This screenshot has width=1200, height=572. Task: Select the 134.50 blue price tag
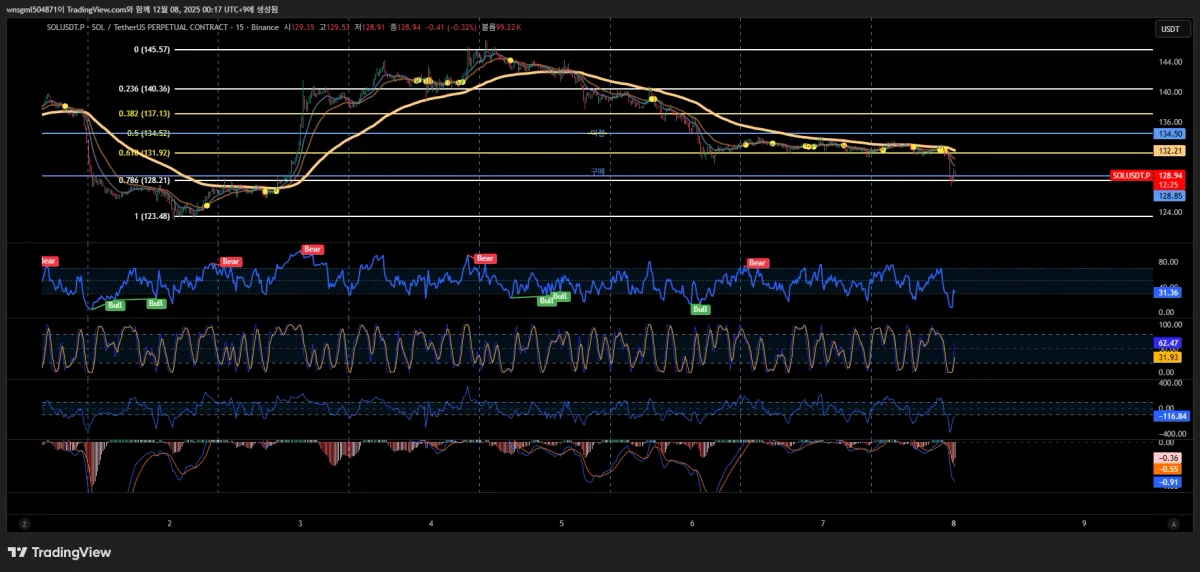1169,133
